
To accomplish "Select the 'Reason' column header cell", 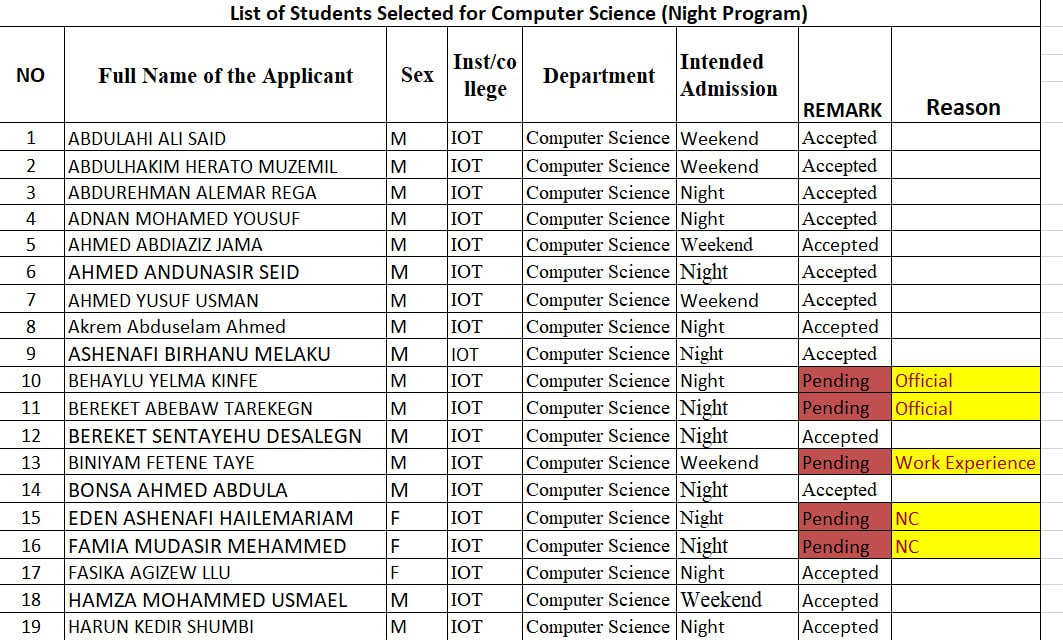I will pyautogui.click(x=962, y=107).
